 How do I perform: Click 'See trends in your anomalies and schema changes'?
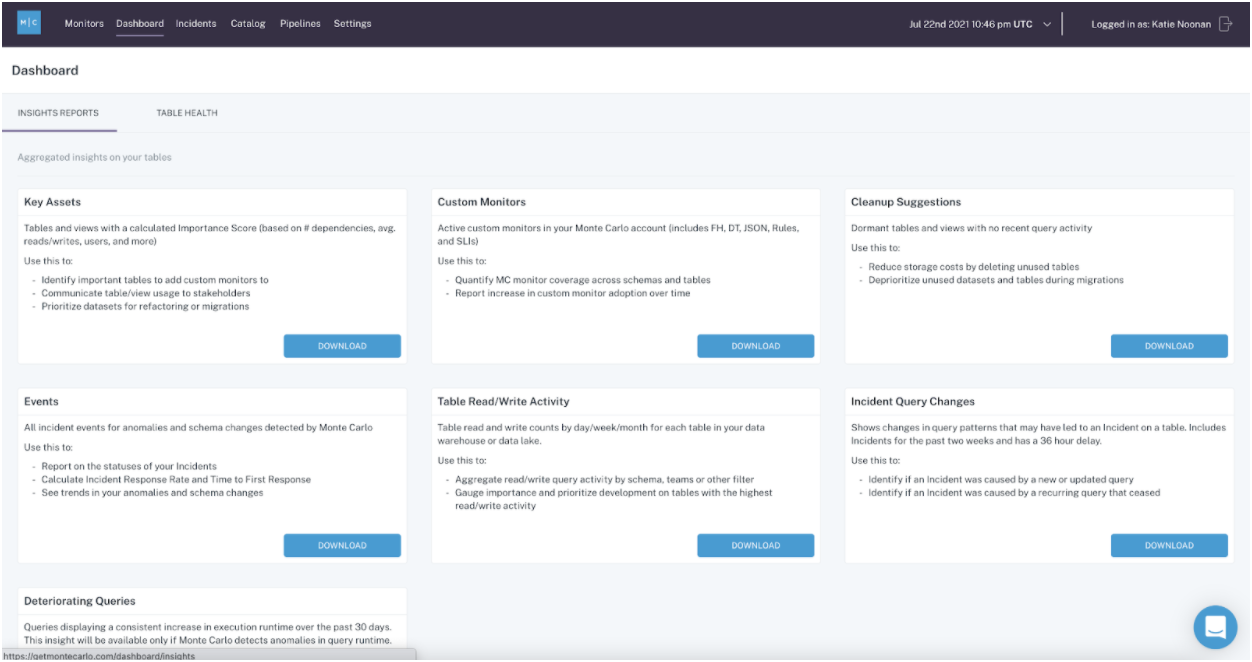pos(152,492)
